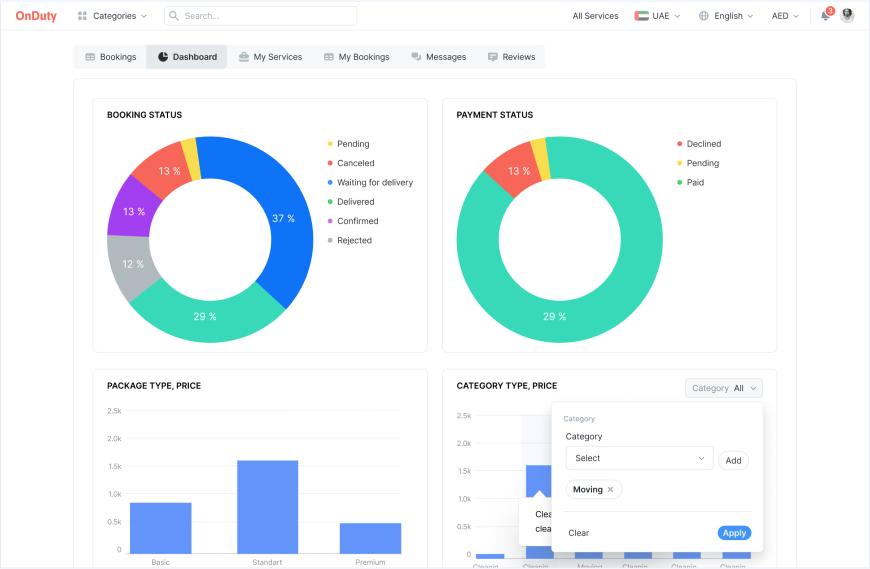Image resolution: width=870 pixels, height=569 pixels.
Task: Click the All Services link
Action: tap(595, 16)
